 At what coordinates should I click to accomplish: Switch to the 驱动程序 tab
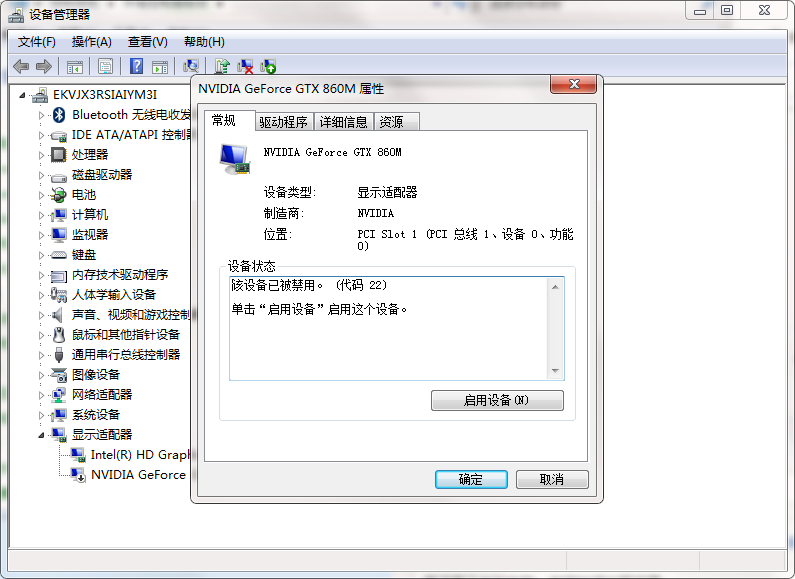[283, 122]
